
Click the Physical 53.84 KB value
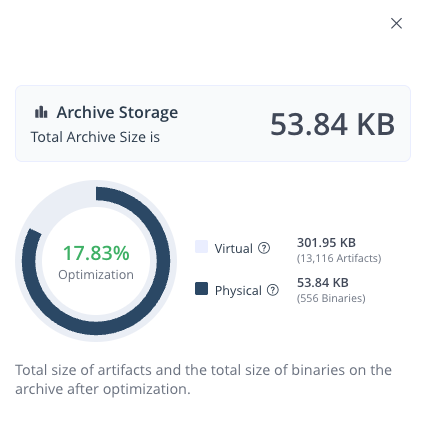323,283
